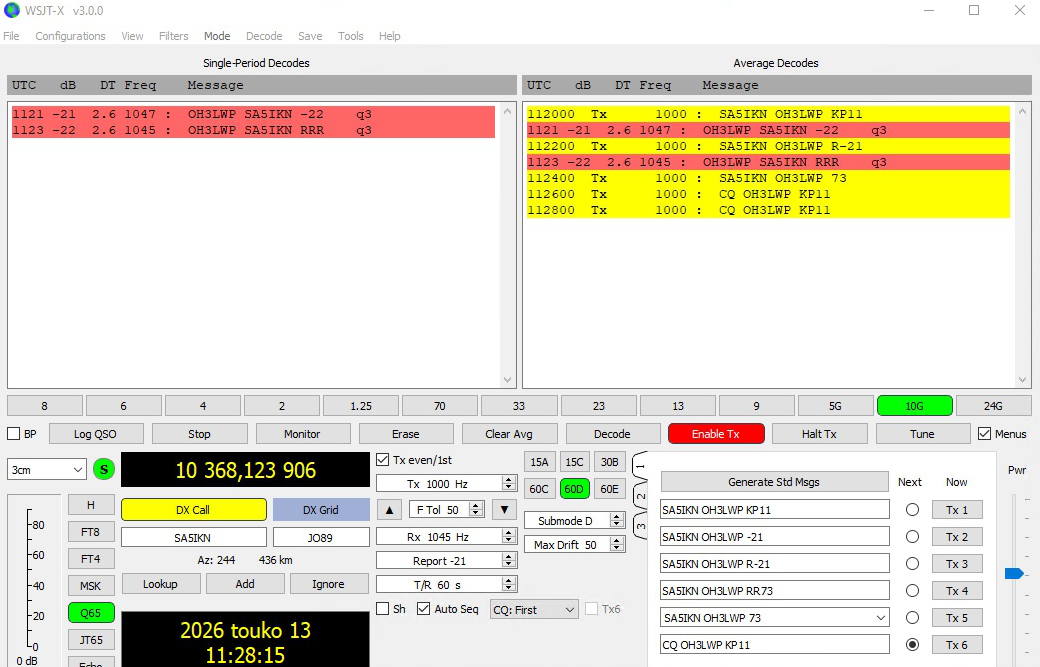
Task: Adjust the Max Drift 50 spinner
Action: coord(616,544)
